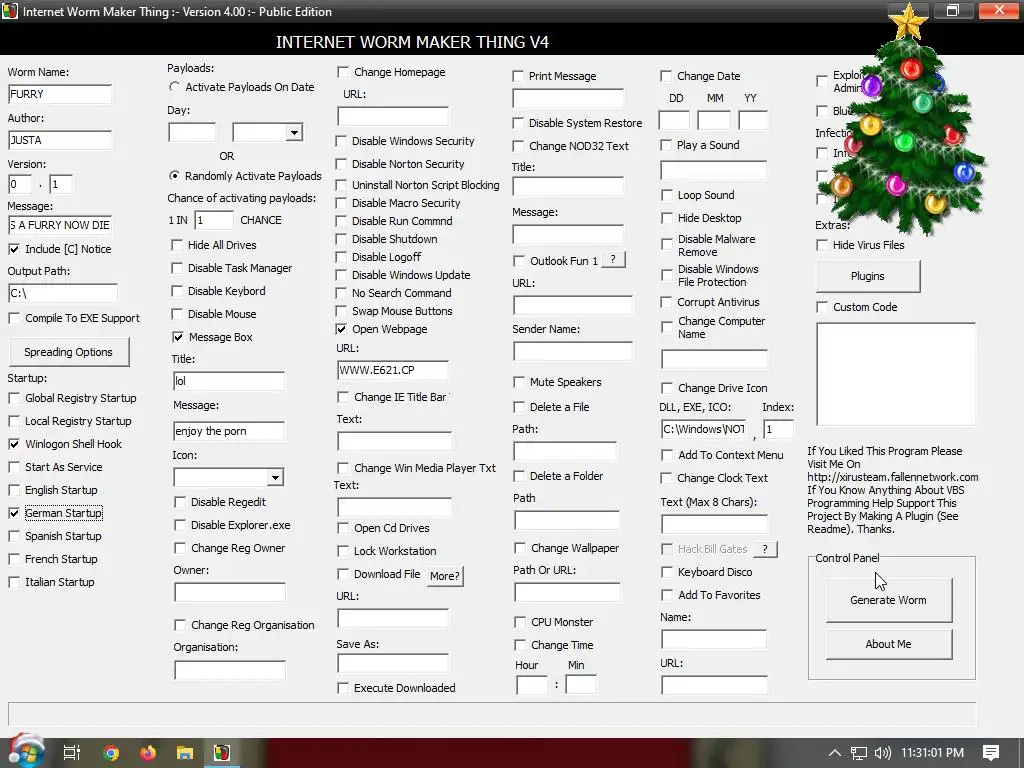Open the volume tray icon

[x=882, y=753]
